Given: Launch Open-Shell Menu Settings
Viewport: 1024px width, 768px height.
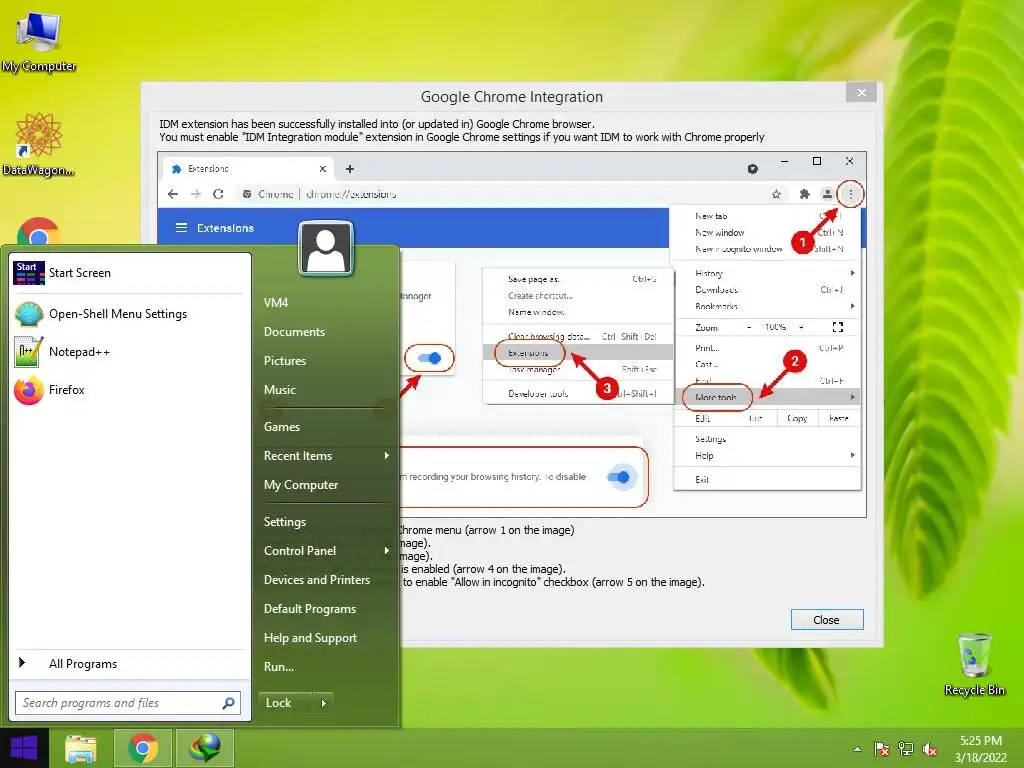Looking at the screenshot, I should [130, 314].
